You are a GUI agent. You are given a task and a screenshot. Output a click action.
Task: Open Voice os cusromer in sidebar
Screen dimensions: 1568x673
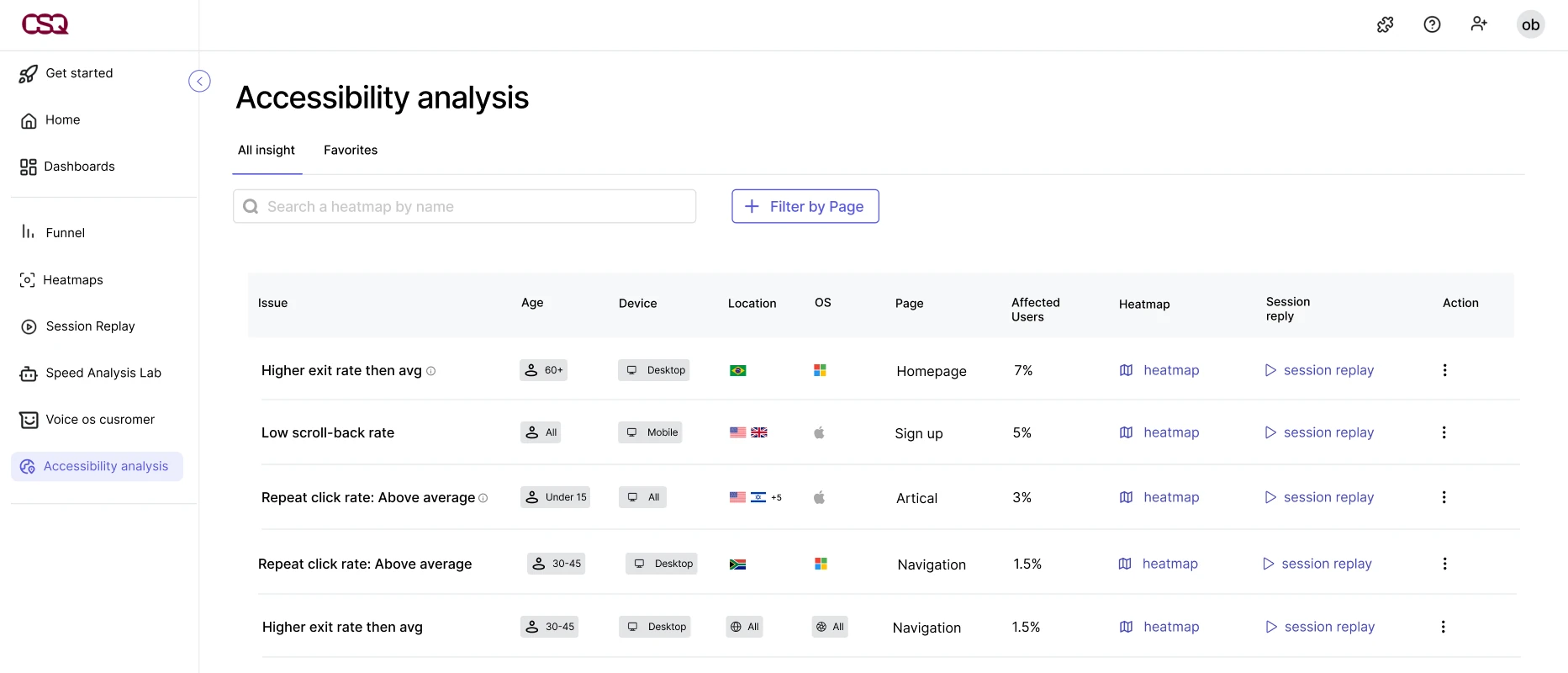point(87,420)
